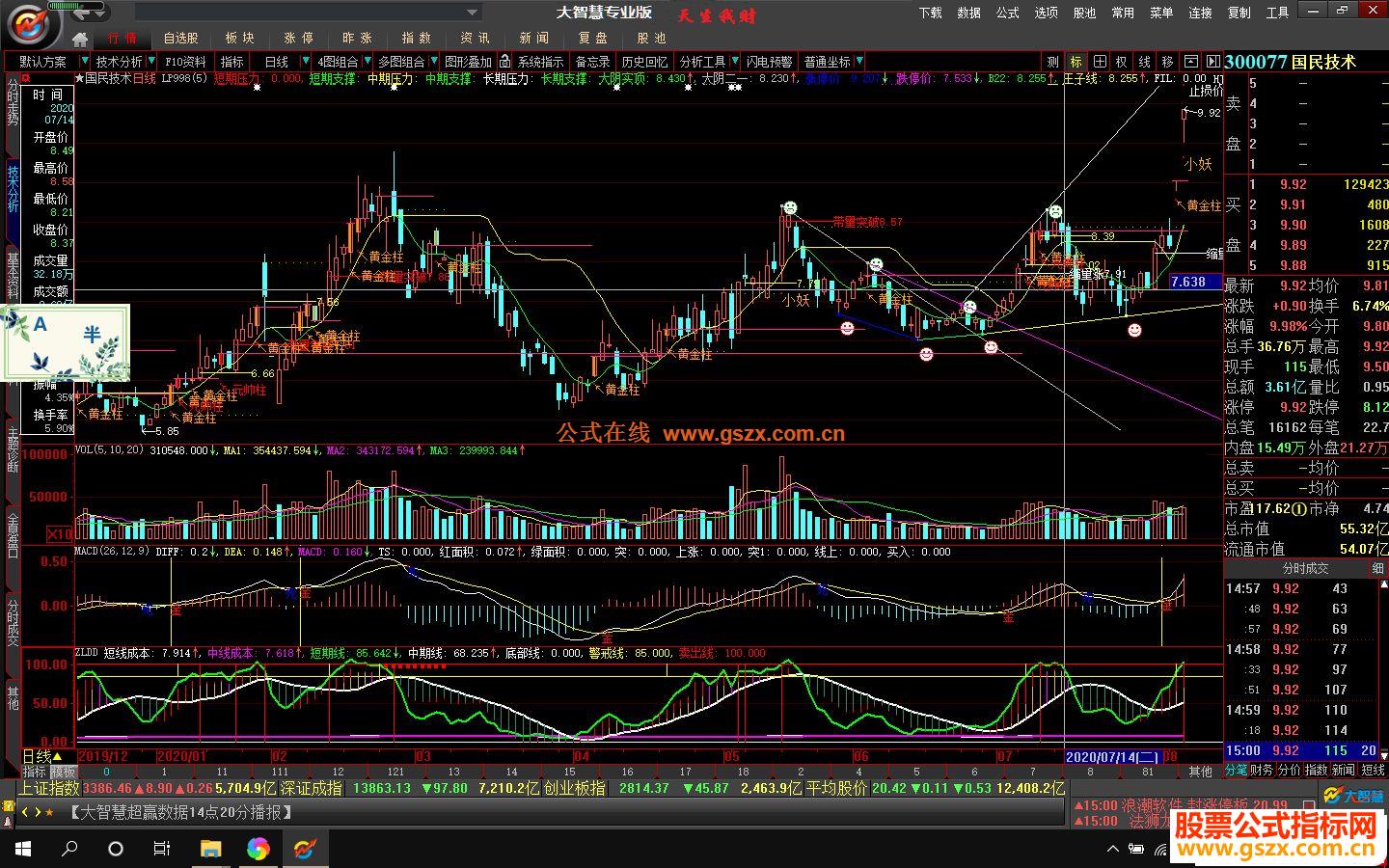Open the colorful browser icon on taskbar
Image resolution: width=1389 pixels, height=868 pixels.
pyautogui.click(x=258, y=849)
